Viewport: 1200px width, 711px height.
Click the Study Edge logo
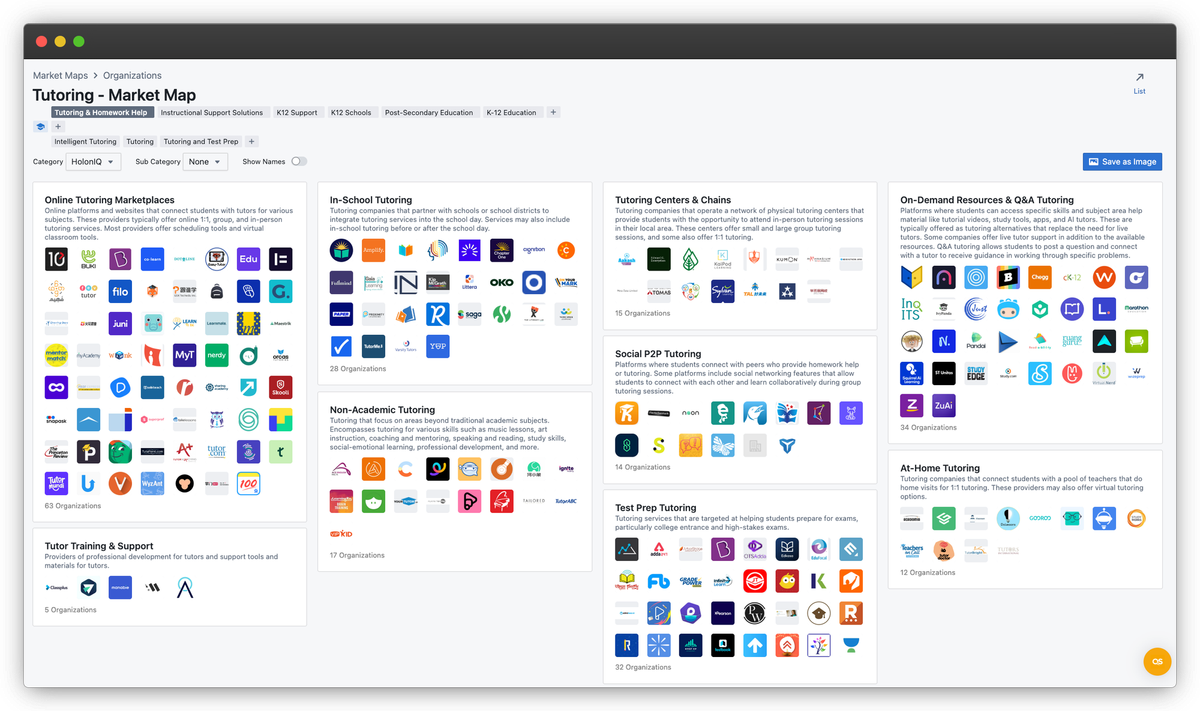976,373
